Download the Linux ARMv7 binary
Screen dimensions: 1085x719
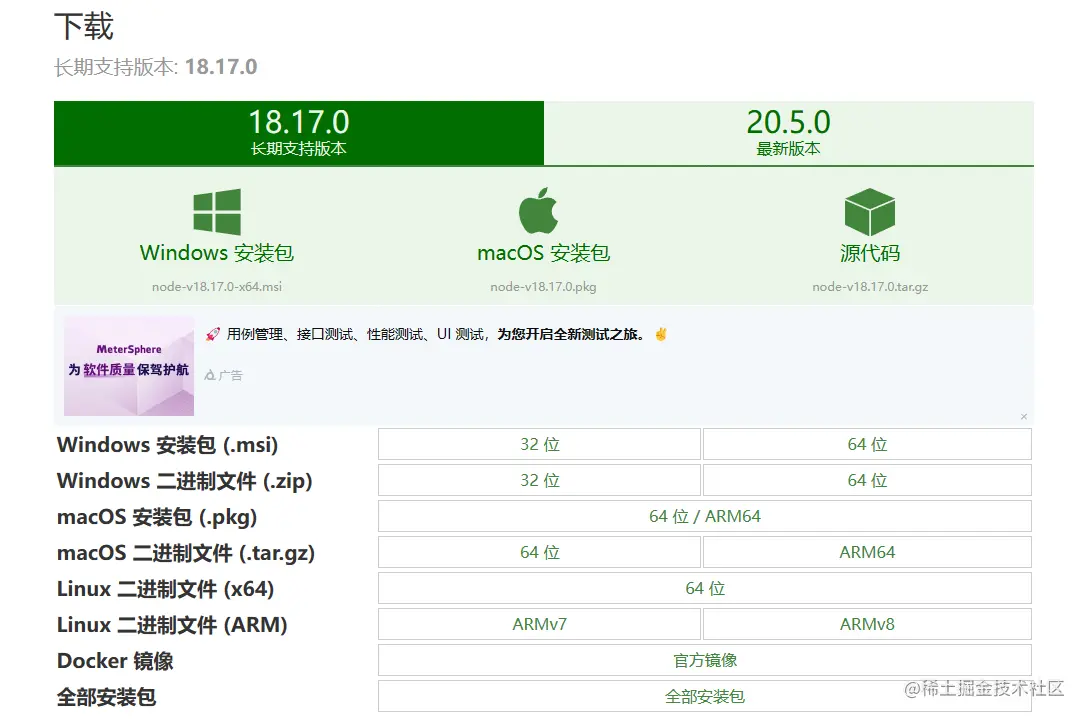point(539,624)
